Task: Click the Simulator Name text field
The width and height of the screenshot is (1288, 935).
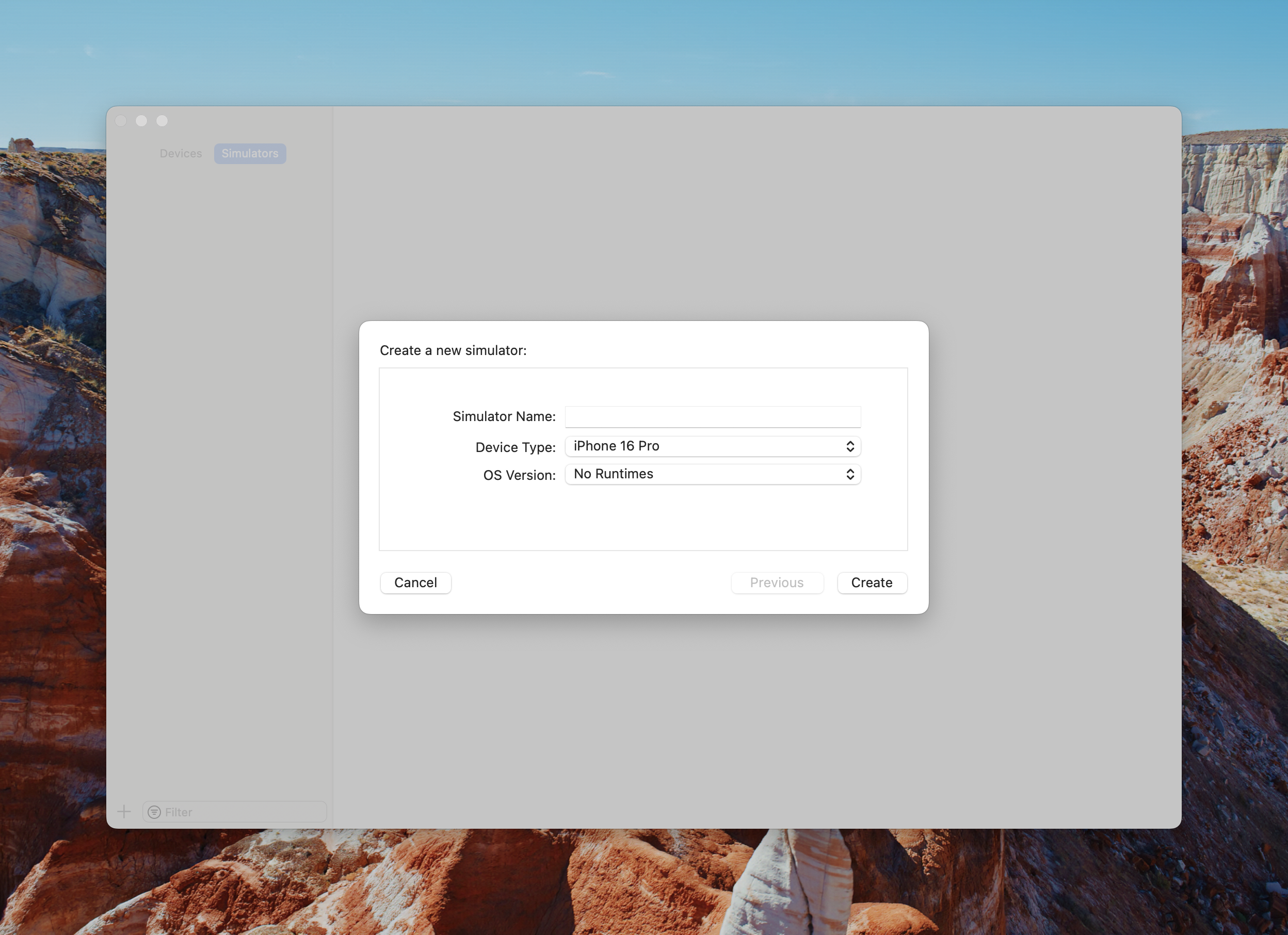Action: [x=712, y=416]
